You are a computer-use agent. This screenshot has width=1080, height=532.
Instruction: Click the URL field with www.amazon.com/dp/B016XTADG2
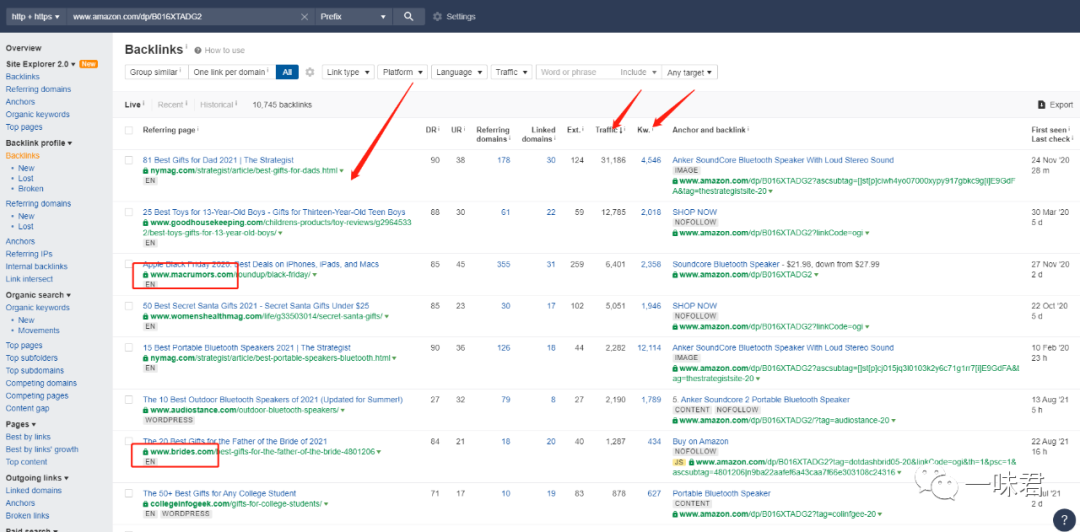point(183,17)
